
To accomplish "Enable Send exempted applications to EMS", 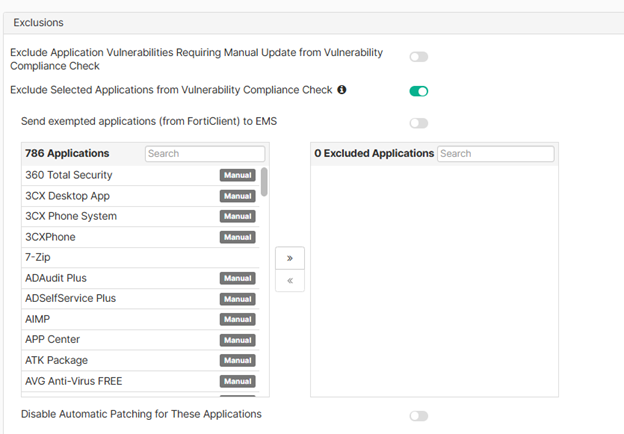I will tap(419, 123).
